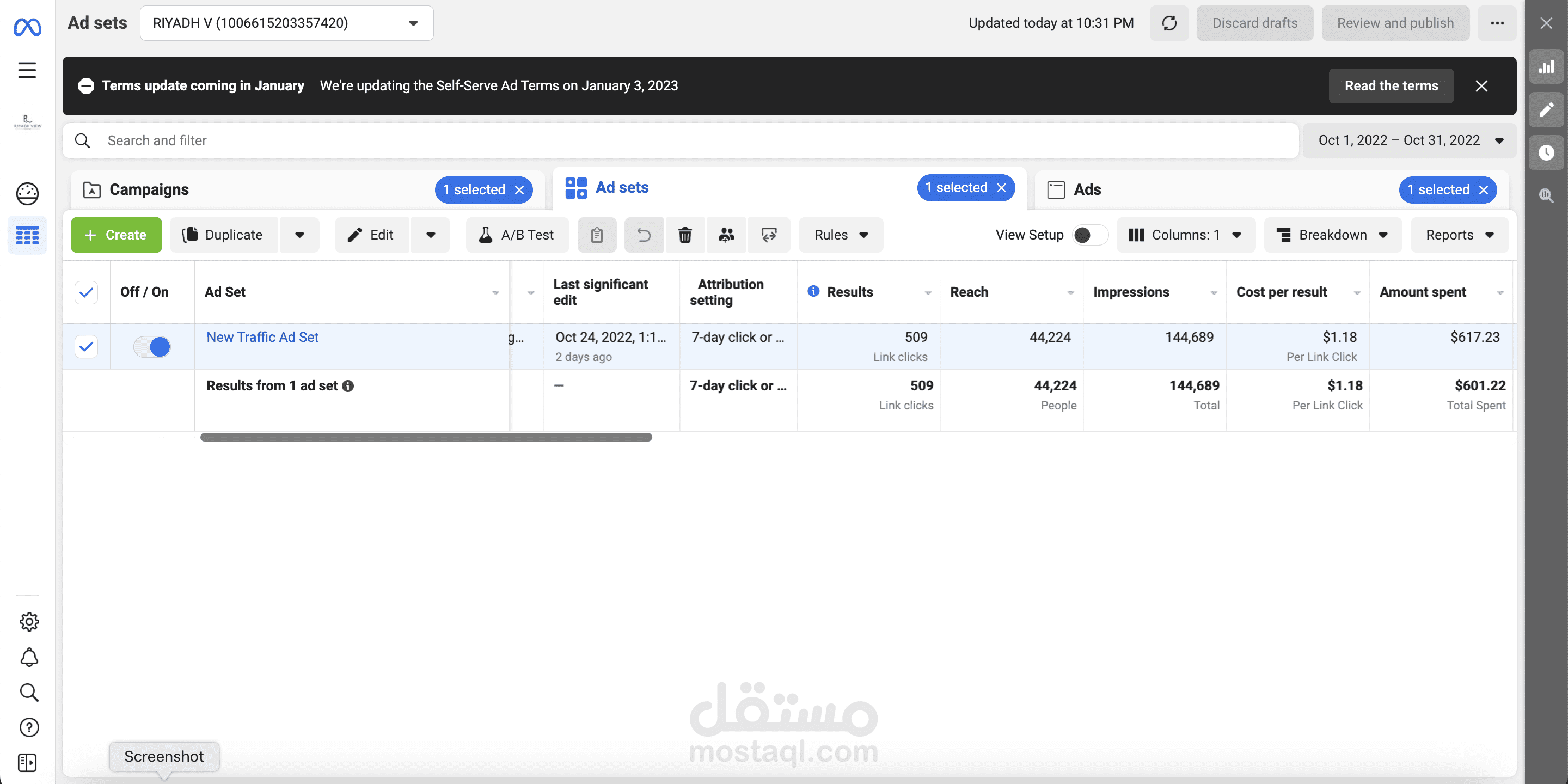Open notifications bell icon in left sidebar
The image size is (1568, 784).
tap(29, 657)
